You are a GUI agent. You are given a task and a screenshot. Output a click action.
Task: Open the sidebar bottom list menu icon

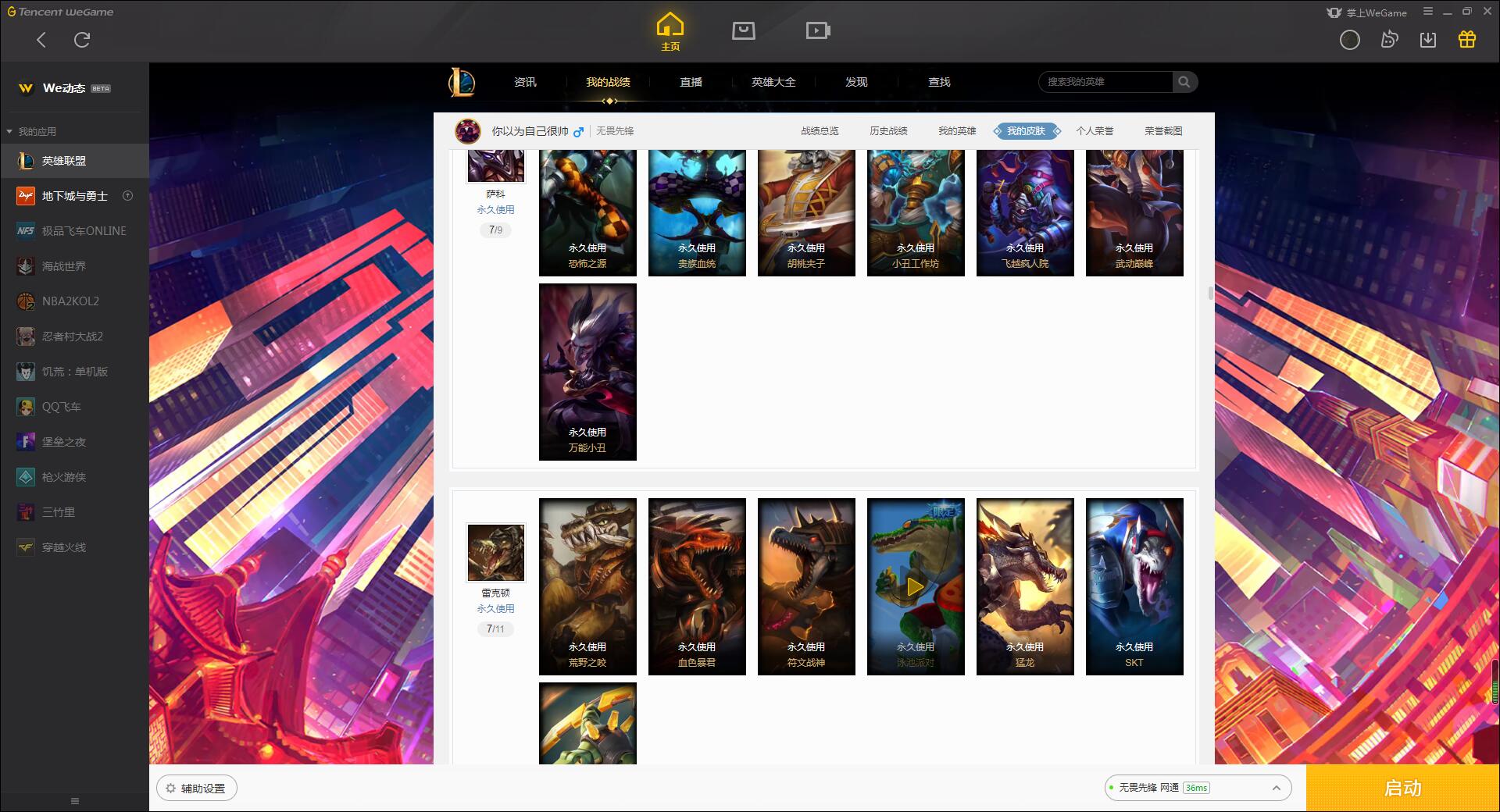click(x=75, y=801)
